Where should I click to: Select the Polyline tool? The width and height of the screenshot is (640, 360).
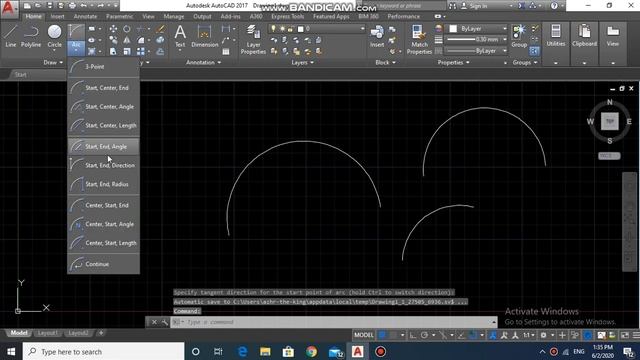pos(31,36)
